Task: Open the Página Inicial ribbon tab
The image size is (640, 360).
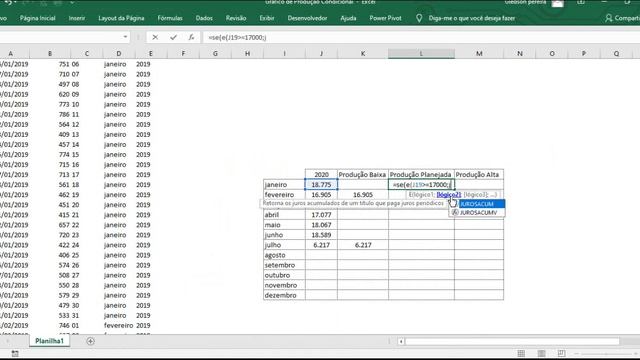Action: click(x=38, y=18)
